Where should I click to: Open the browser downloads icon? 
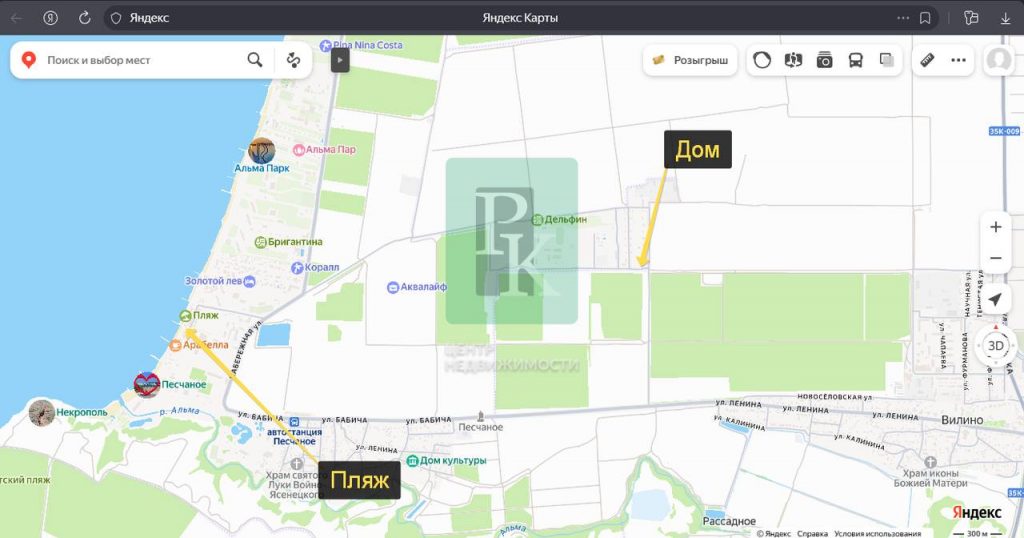[1005, 18]
